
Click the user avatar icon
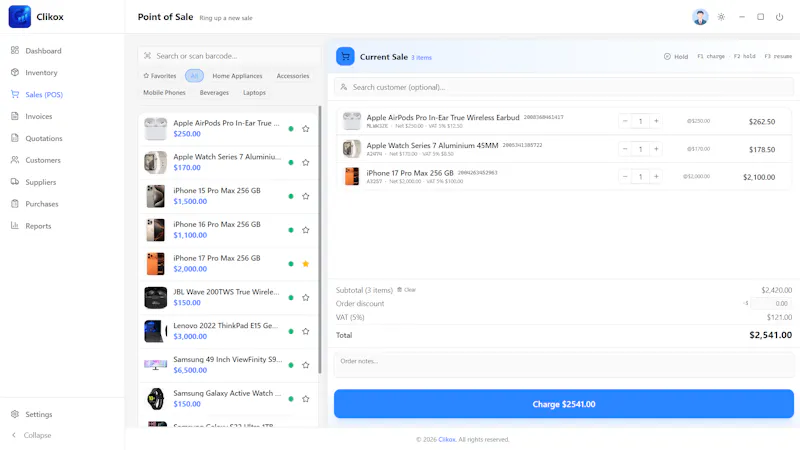coord(700,17)
